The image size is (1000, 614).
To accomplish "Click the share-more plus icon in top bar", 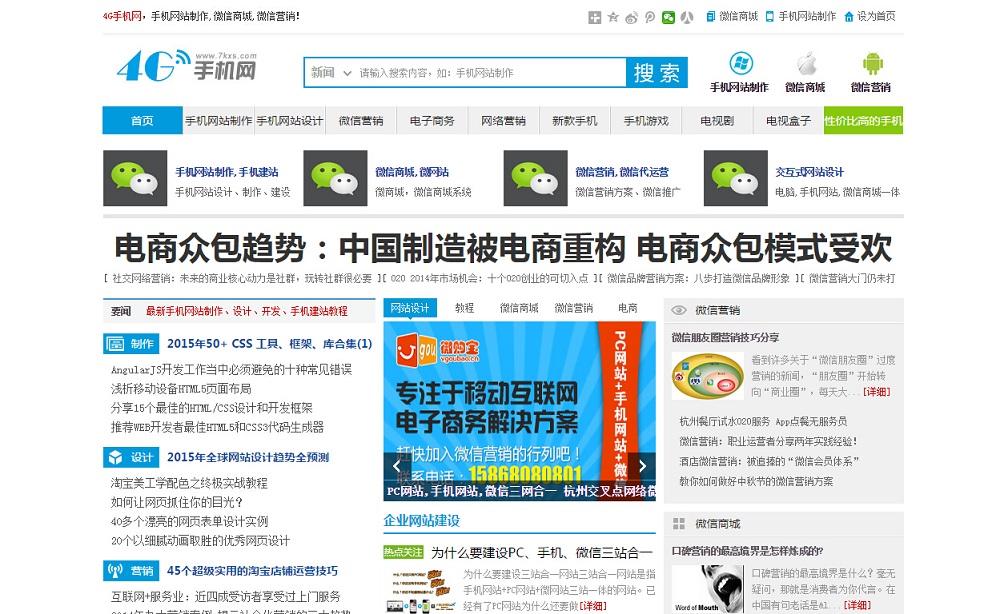I will [594, 17].
